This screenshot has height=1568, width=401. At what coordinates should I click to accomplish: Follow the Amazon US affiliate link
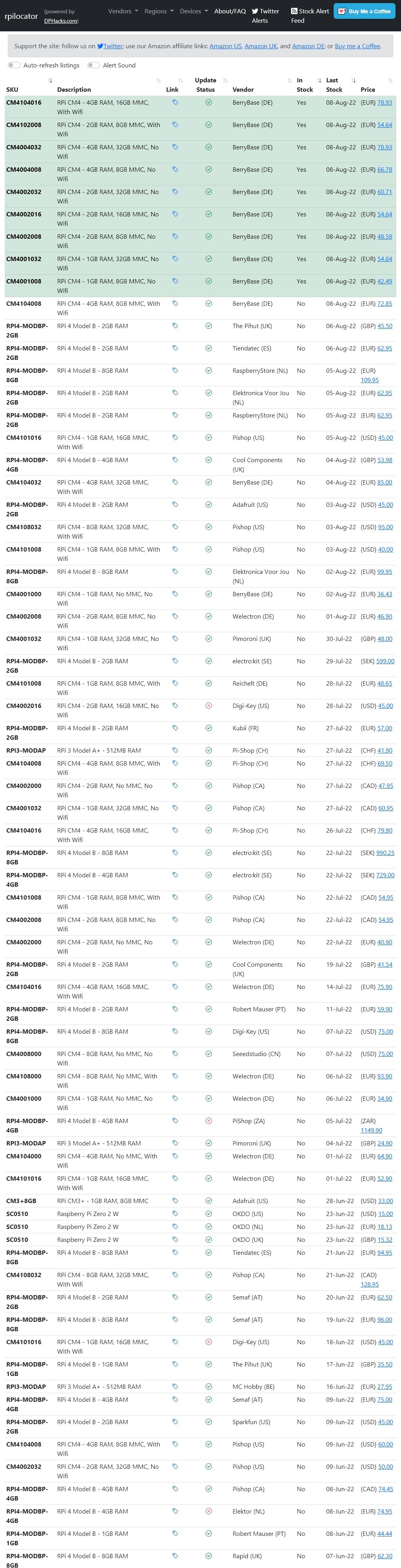point(225,46)
